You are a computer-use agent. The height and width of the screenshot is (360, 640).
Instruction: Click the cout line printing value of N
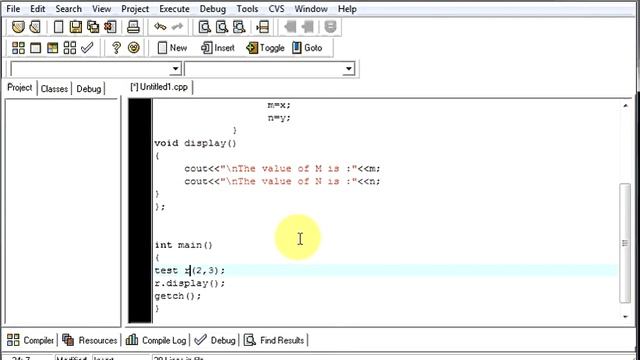pyautogui.click(x=282, y=181)
